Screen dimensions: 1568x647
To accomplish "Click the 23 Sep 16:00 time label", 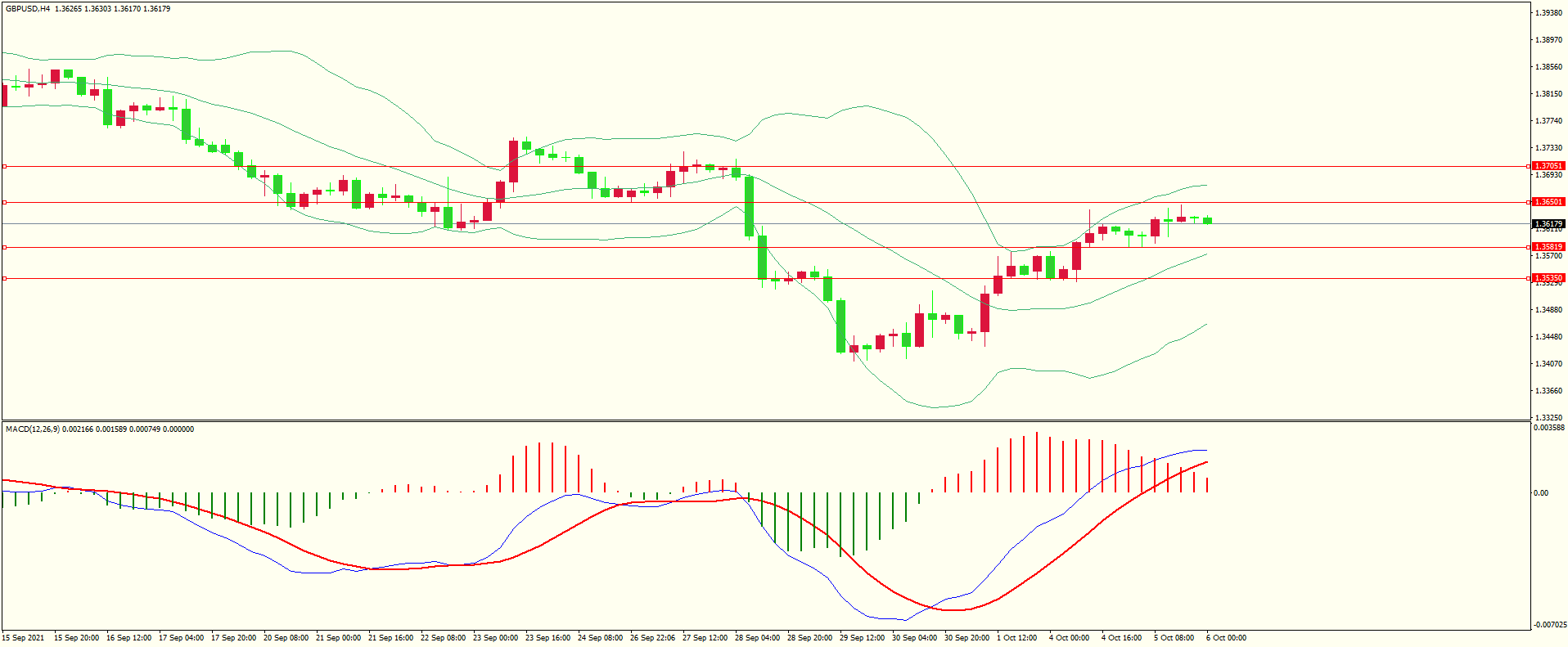I will click(547, 638).
